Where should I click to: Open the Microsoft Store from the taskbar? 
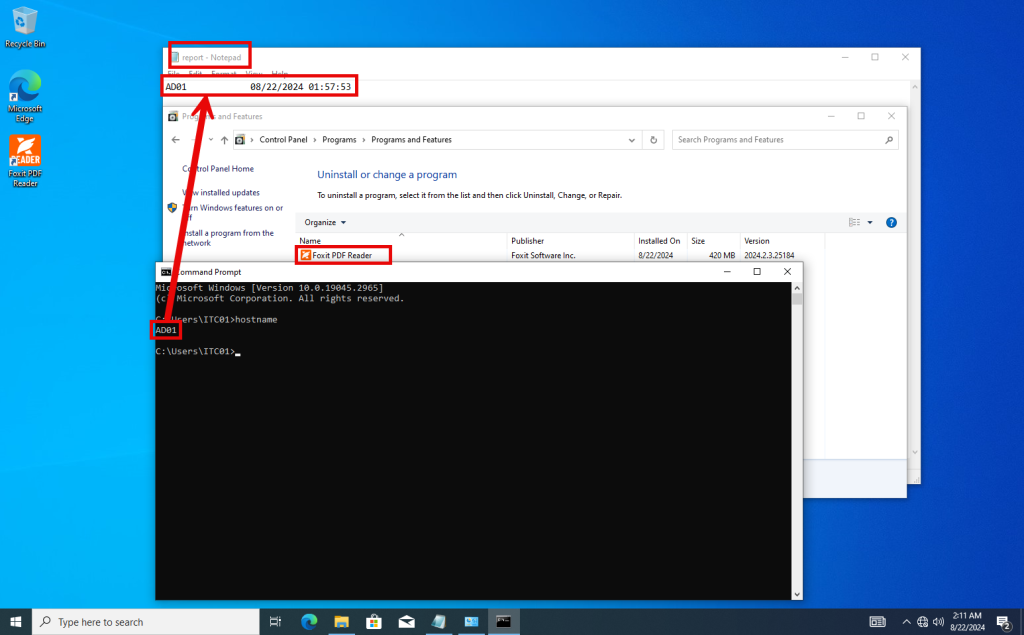[x=373, y=621]
